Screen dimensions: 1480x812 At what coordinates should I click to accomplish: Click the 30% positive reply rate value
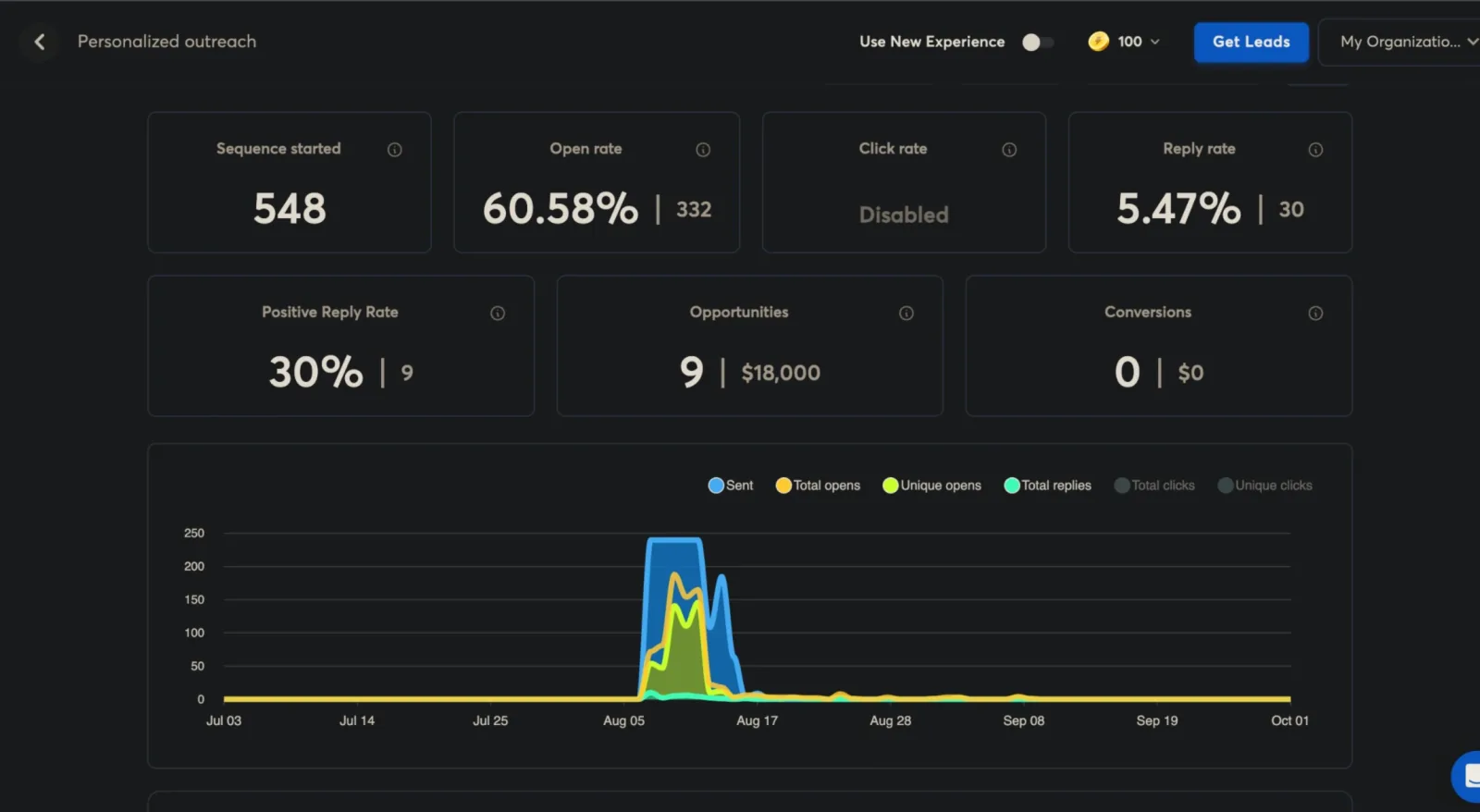316,372
